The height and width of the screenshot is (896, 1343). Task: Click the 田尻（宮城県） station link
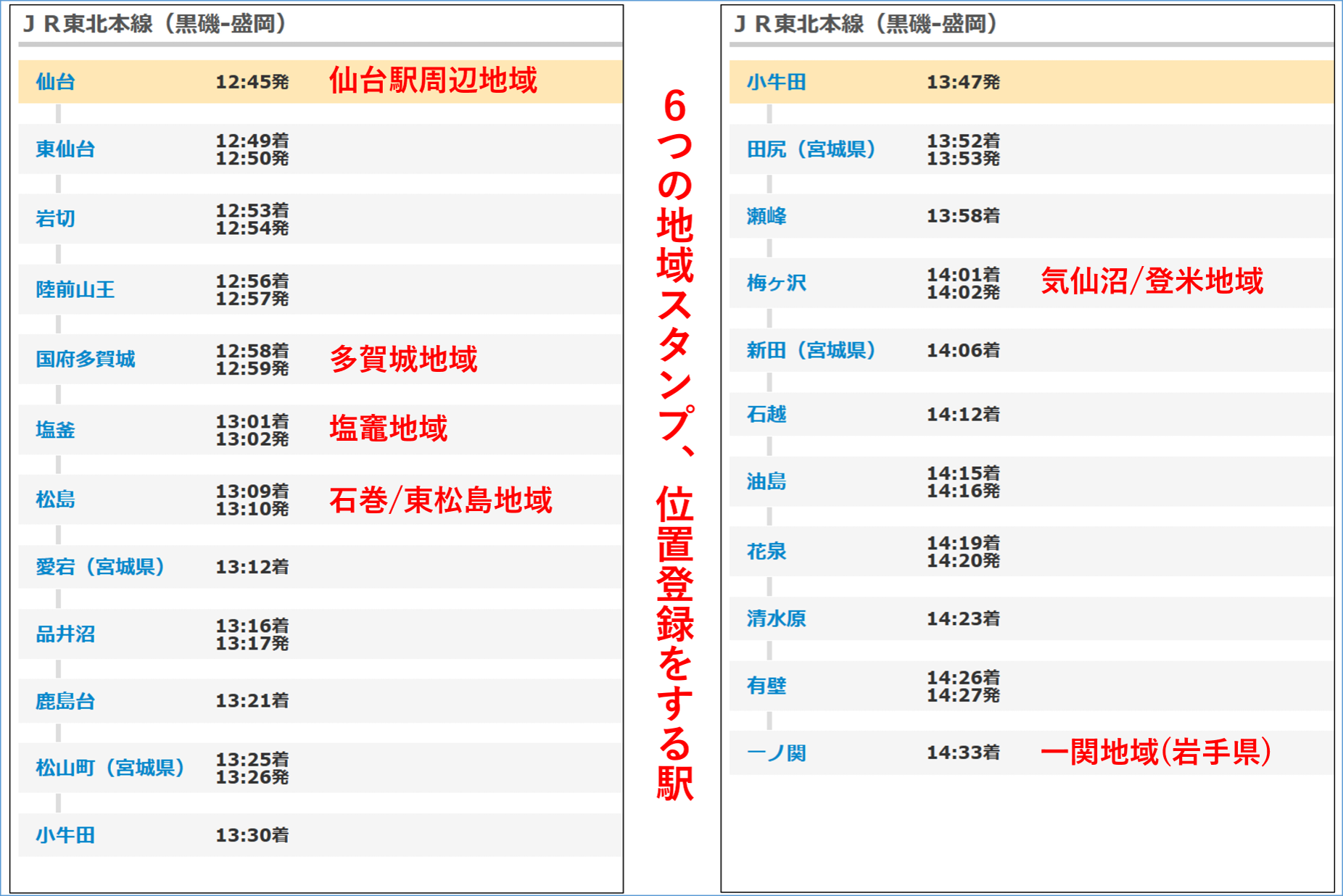811,149
